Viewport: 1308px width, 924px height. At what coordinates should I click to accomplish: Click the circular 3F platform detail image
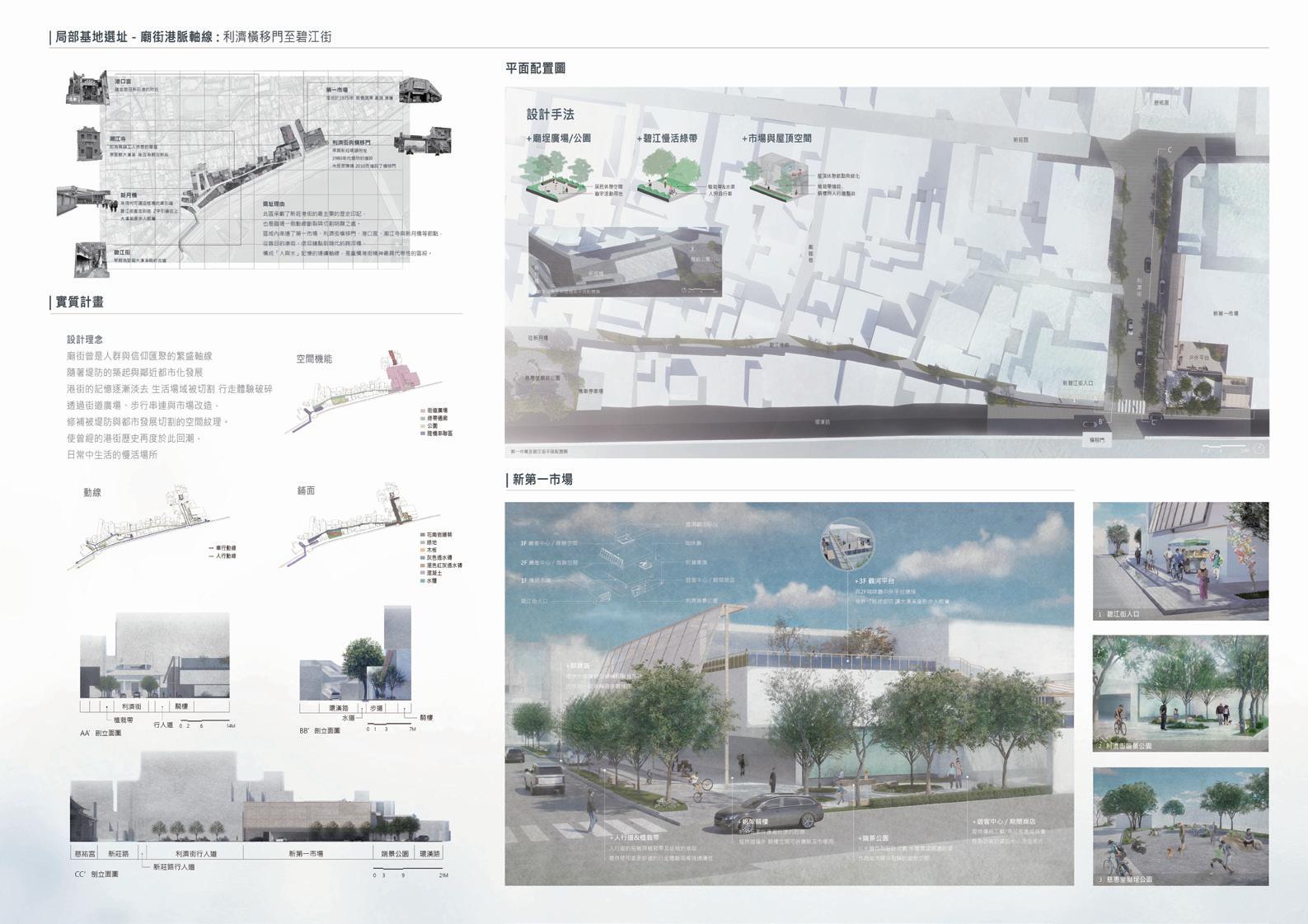[x=848, y=546]
